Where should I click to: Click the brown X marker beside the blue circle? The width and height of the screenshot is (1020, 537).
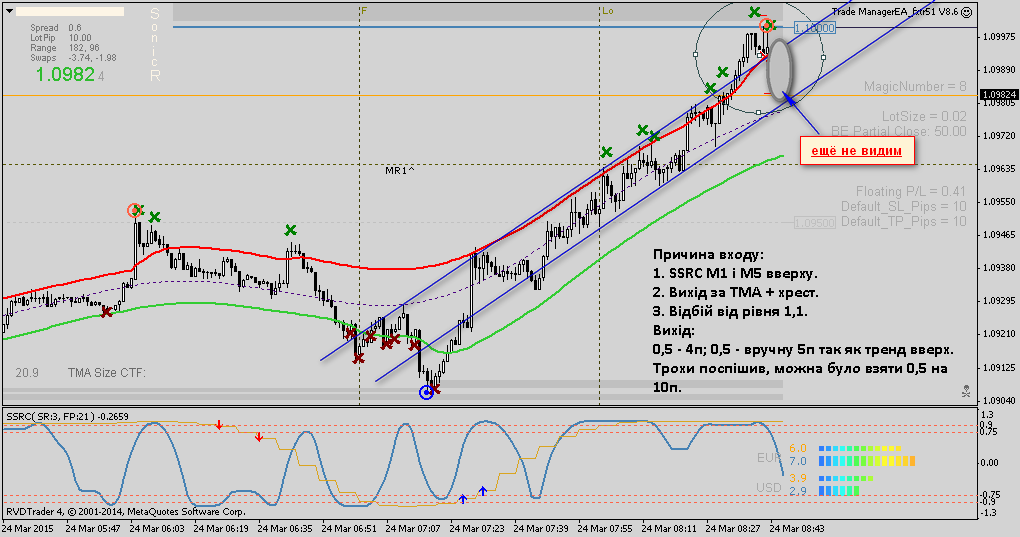click(x=435, y=389)
